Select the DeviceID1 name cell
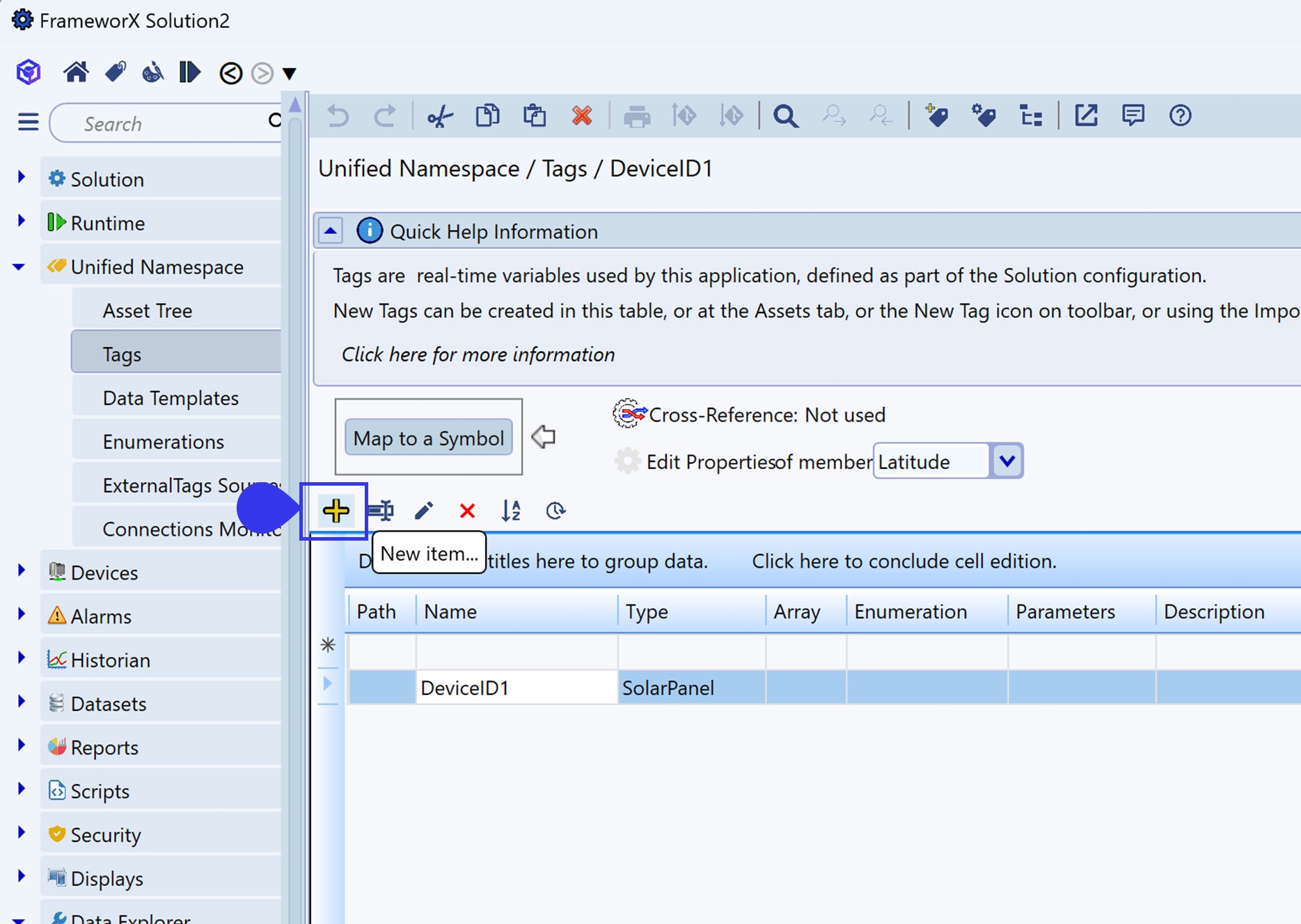The image size is (1301, 924). [x=517, y=688]
